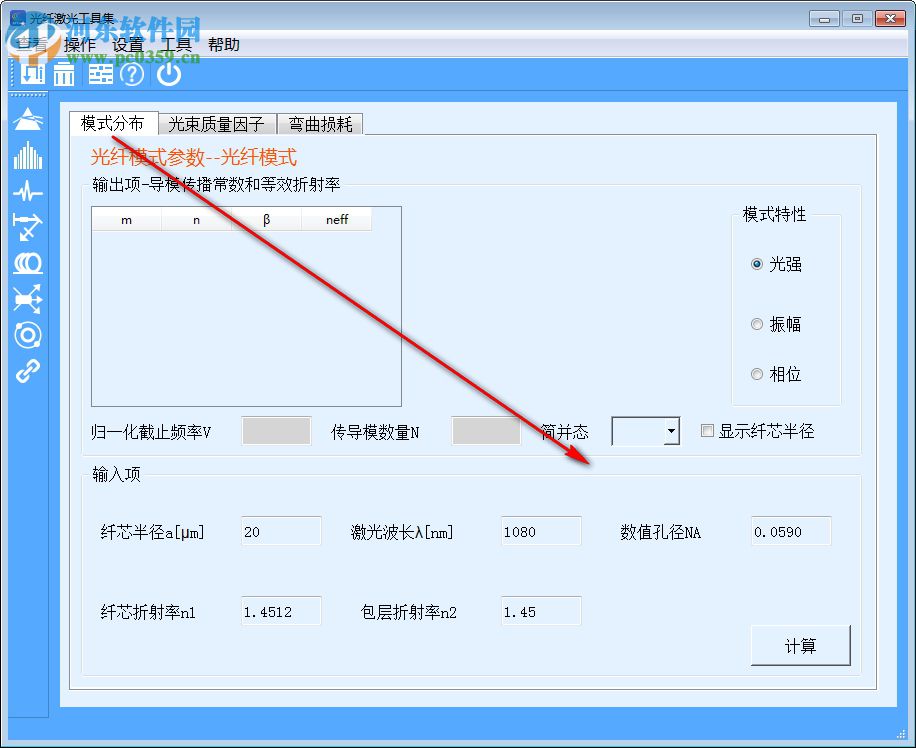
Task: Select the 振幅 (amplitude) radio button
Action: click(x=757, y=323)
